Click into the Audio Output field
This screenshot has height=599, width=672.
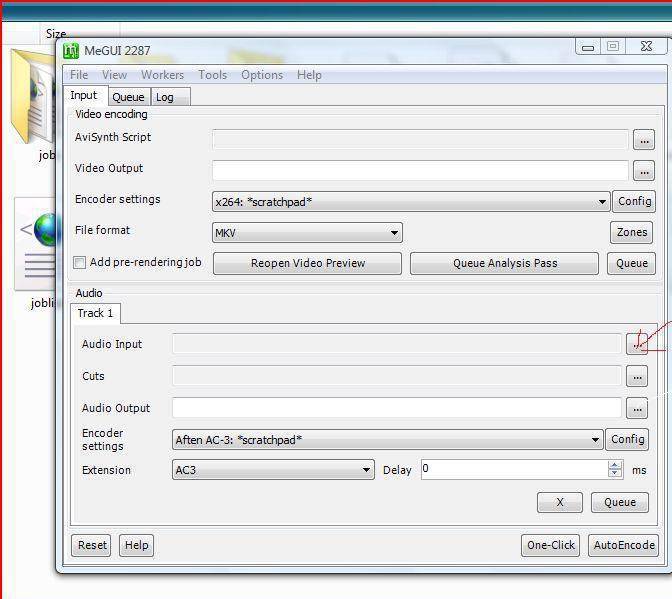pyautogui.click(x=397, y=408)
